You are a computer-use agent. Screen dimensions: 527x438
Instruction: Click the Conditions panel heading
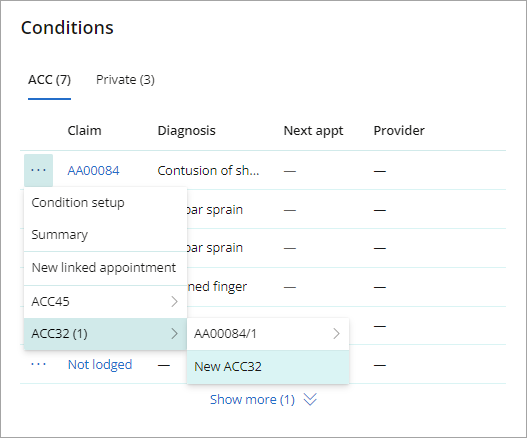[67, 28]
